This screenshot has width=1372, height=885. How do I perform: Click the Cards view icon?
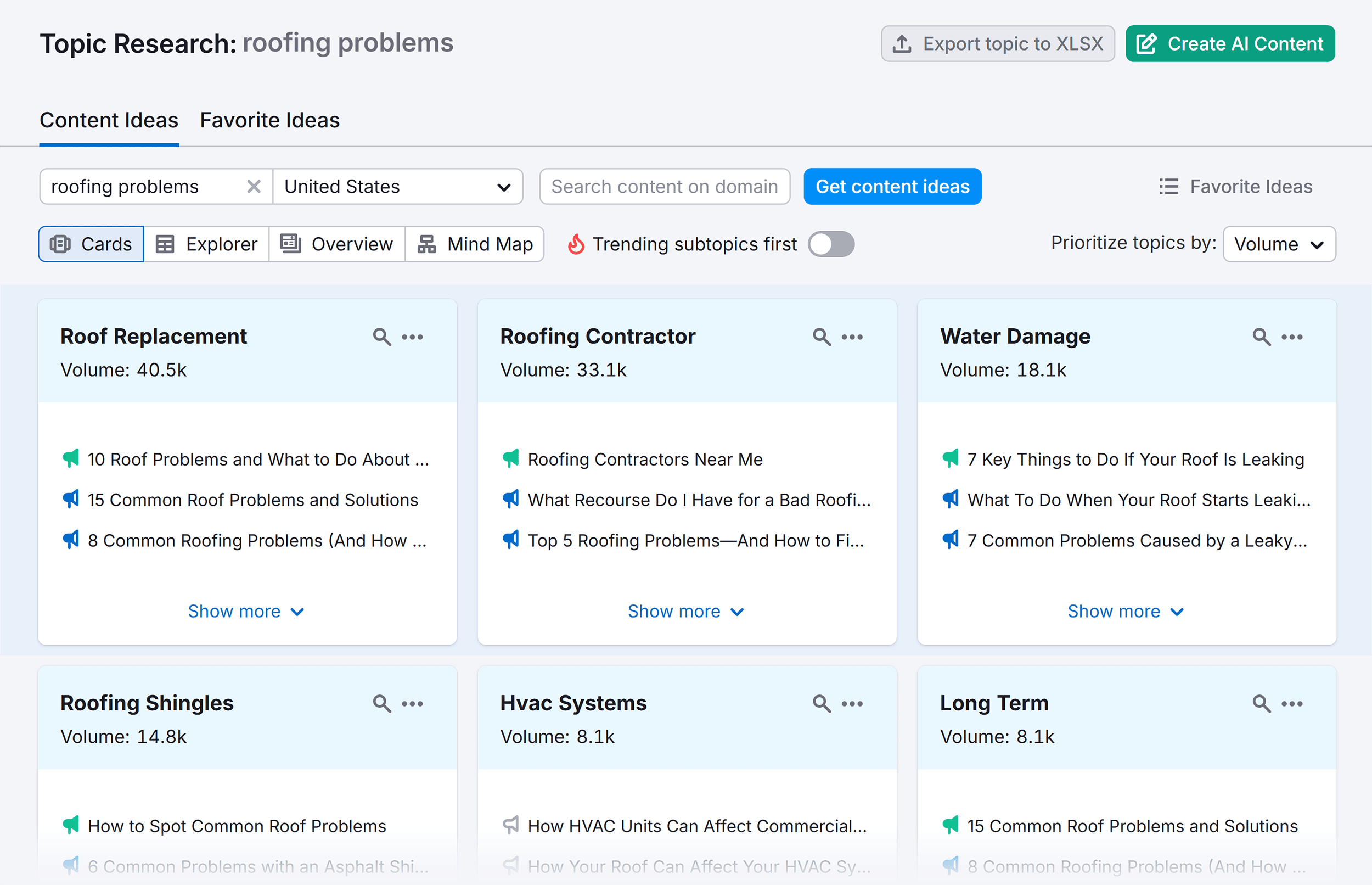[x=62, y=244]
